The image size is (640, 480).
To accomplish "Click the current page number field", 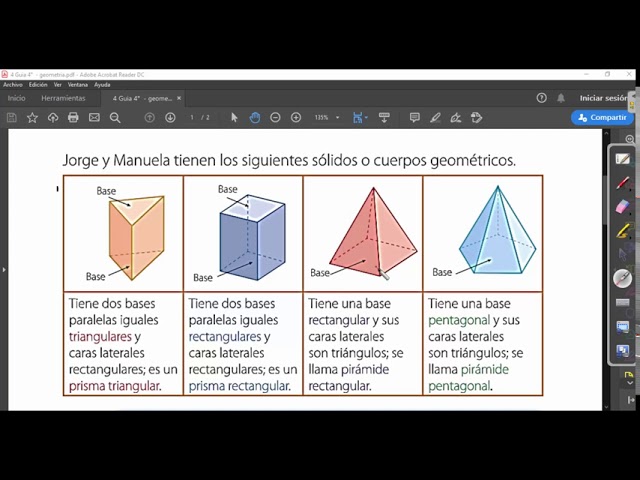I will (192, 118).
